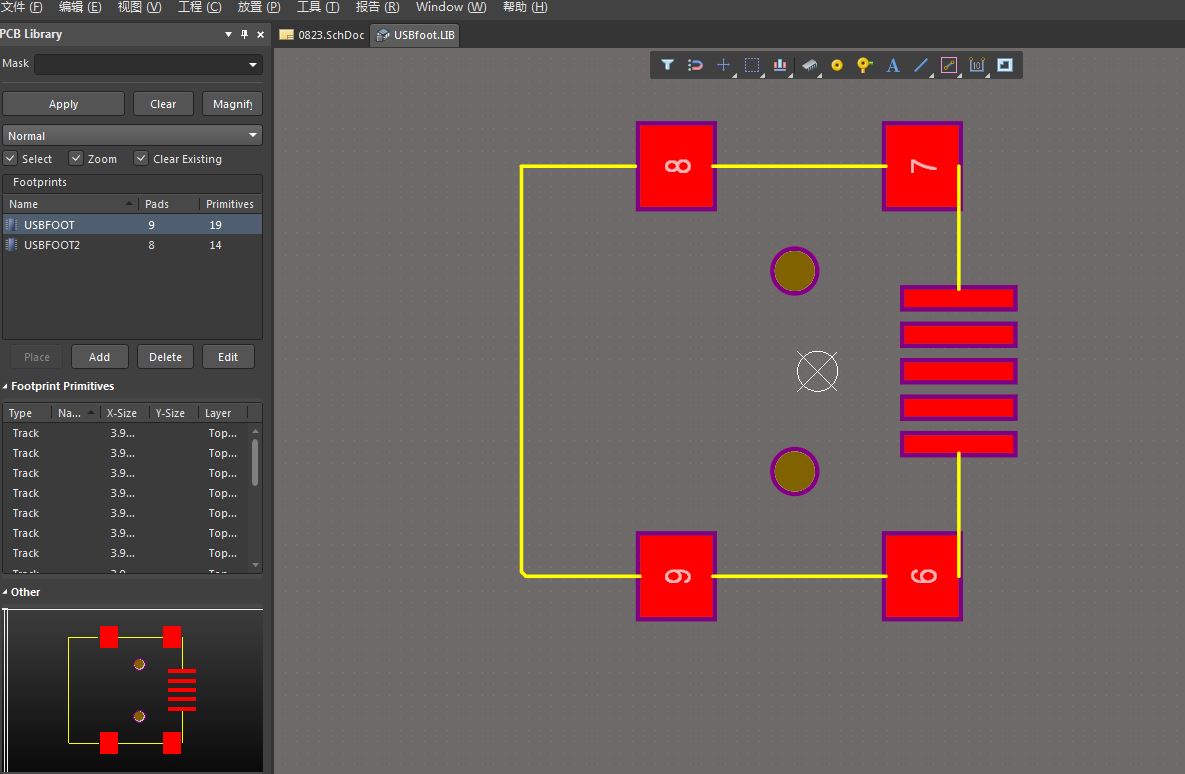
Task: Select pad 6 in the footprint
Action: 922,576
